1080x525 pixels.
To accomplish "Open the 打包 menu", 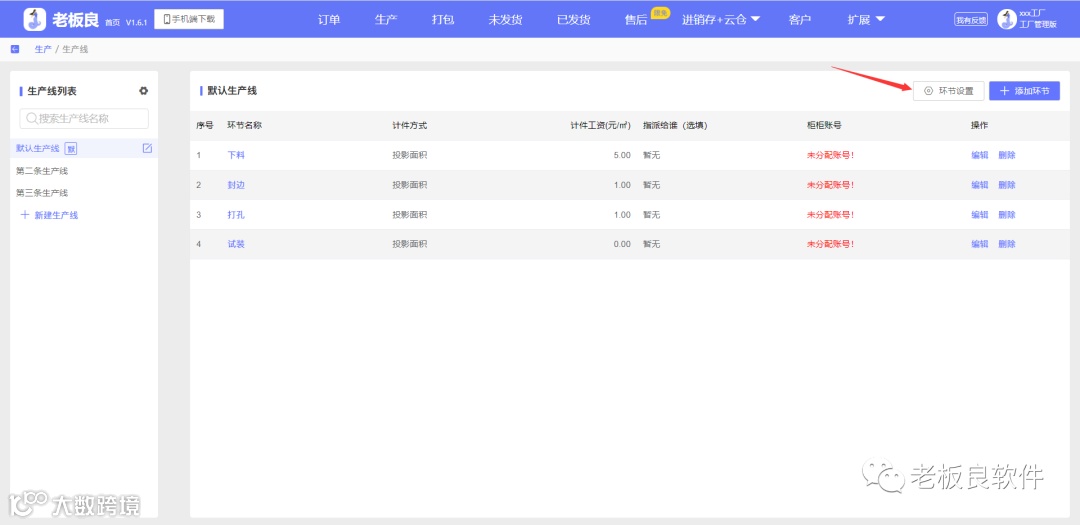I will pos(443,19).
